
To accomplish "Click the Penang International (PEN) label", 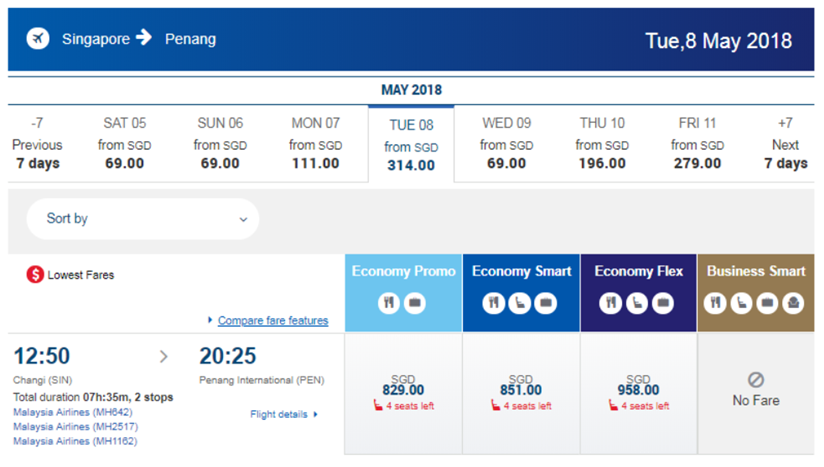I will coord(262,380).
